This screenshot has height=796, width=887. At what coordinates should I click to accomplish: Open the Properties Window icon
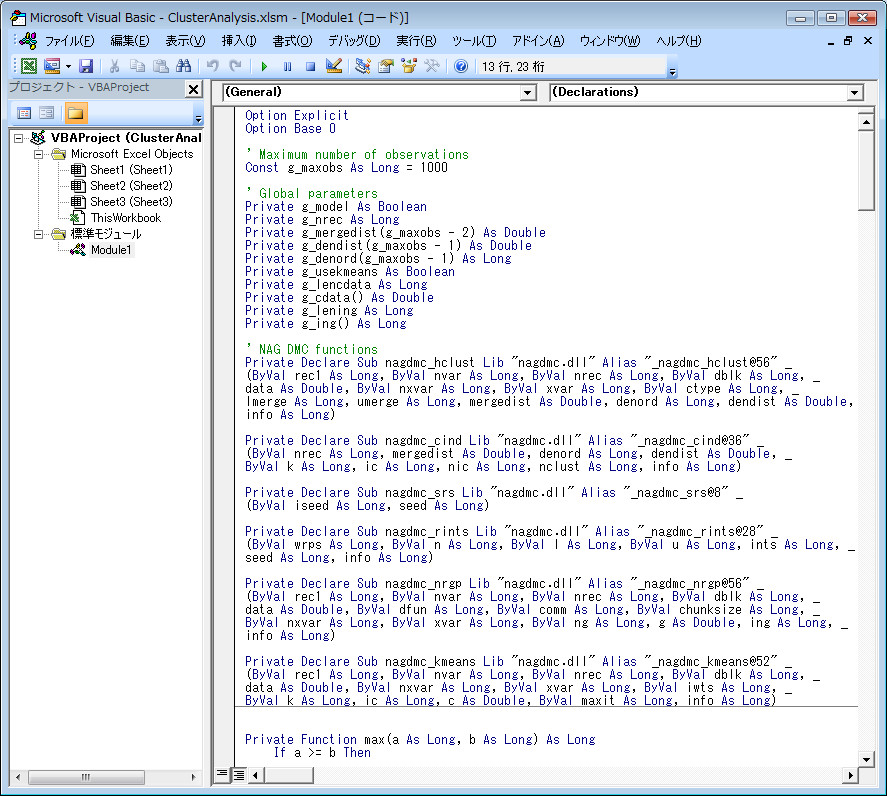pos(383,66)
